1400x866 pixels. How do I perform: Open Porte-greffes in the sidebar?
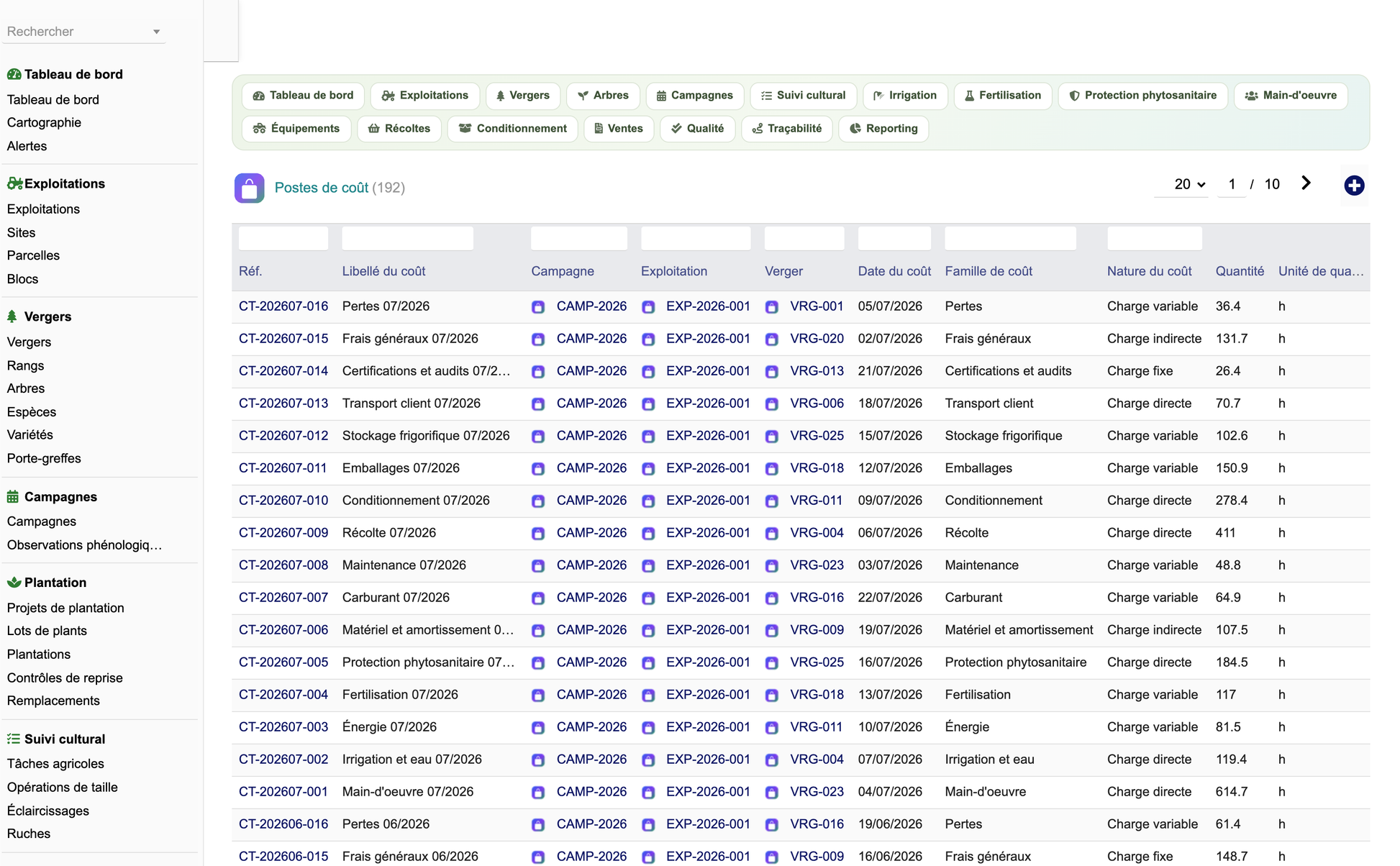44,458
